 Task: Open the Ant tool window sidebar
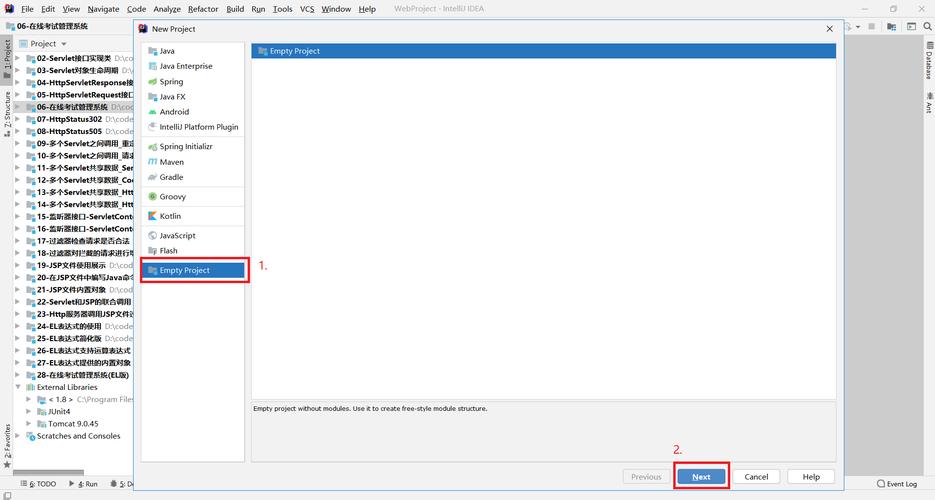pos(929,103)
